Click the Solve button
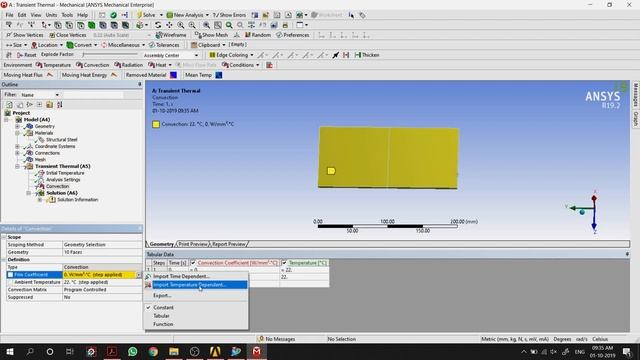Image resolution: width=640 pixels, height=360 pixels. (x=146, y=15)
